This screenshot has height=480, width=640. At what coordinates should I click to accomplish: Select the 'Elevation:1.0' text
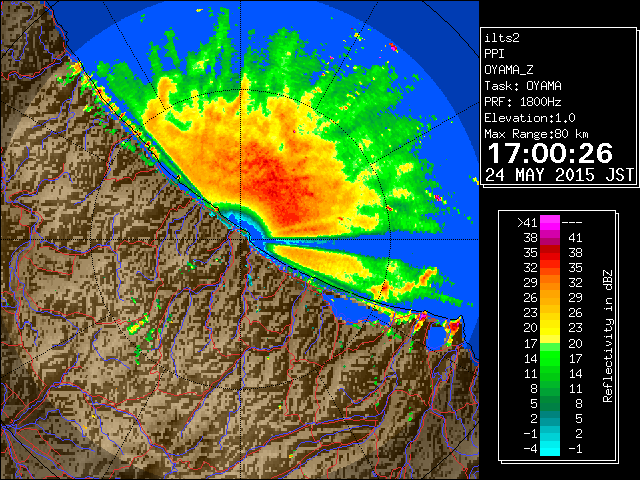(x=530, y=118)
